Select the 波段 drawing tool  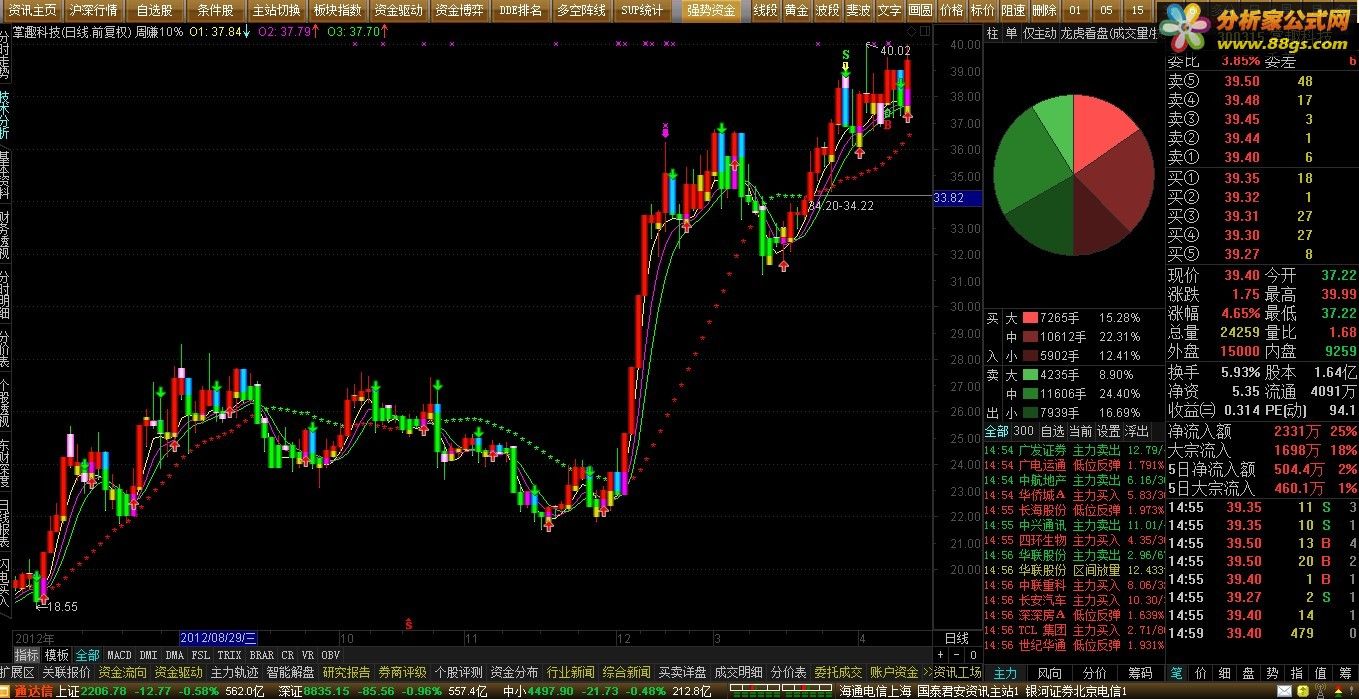pos(827,10)
